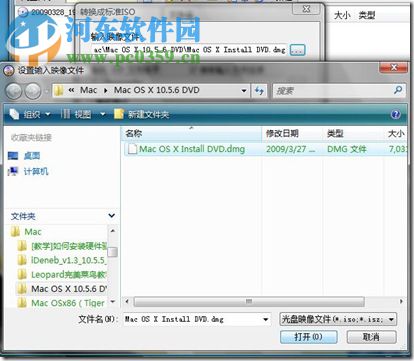Select Mac OSx86 (Tiger folder in tree
This screenshot has width=414, height=361.
pos(68,303)
